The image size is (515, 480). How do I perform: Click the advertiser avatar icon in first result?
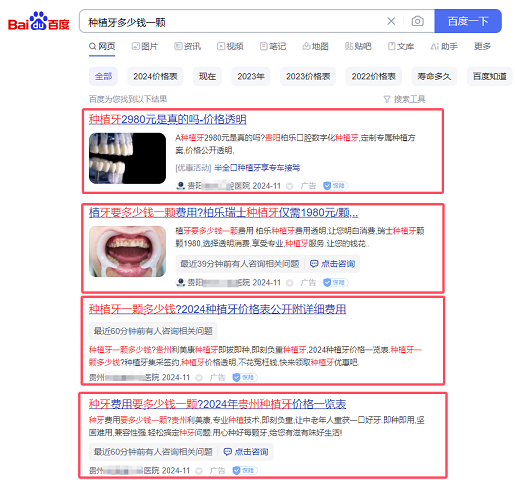[x=180, y=186]
